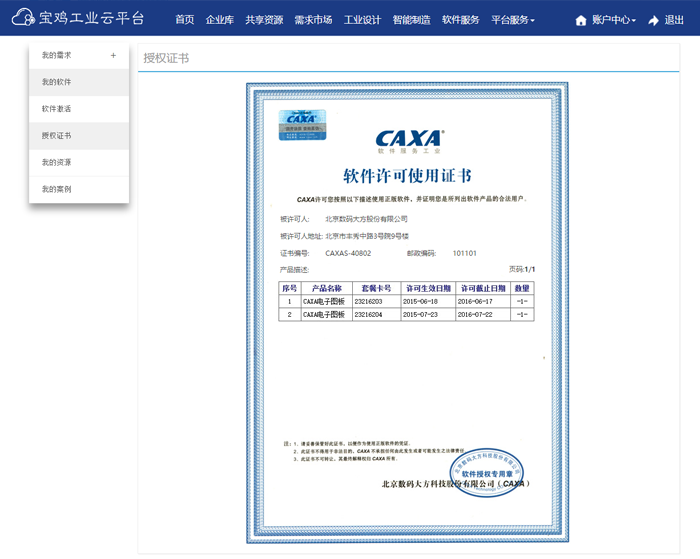This screenshot has width=700, height=559.
Task: Select 我的案例 in the sidebar
Action: [x=79, y=189]
